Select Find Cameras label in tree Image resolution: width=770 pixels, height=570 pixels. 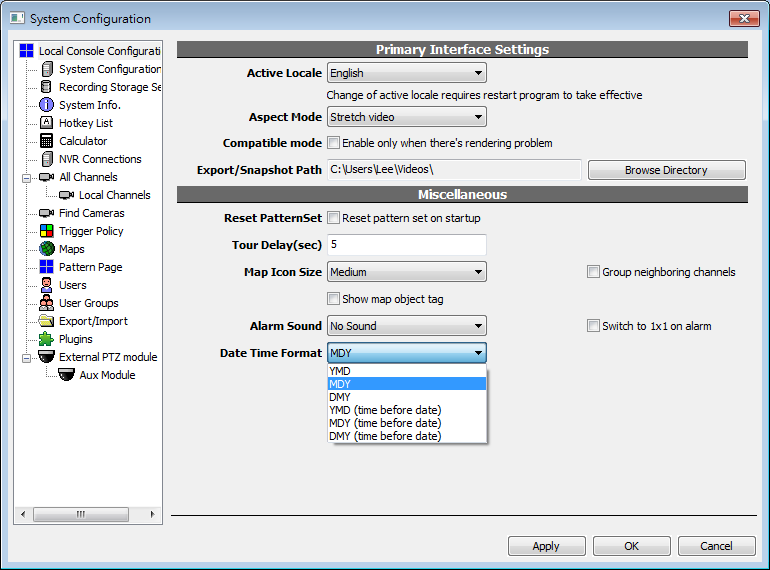tap(92, 213)
